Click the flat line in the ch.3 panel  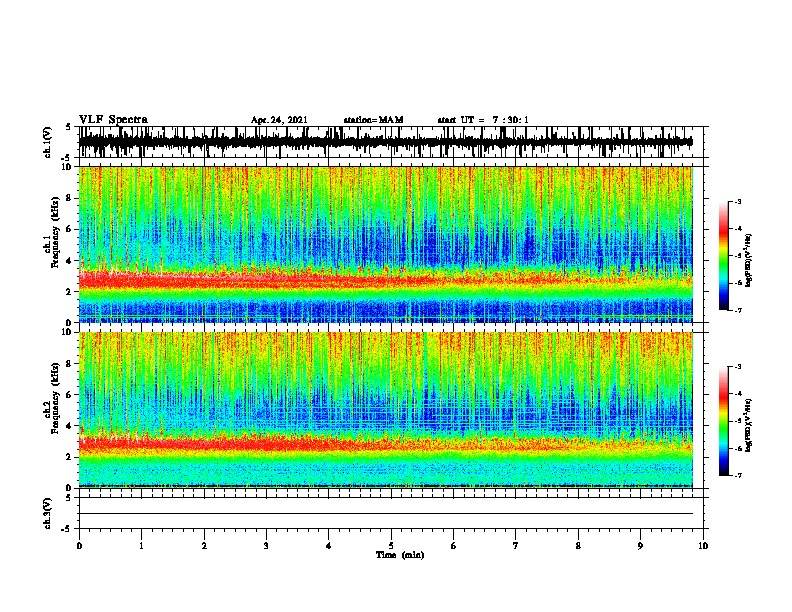pyautogui.click(x=385, y=514)
